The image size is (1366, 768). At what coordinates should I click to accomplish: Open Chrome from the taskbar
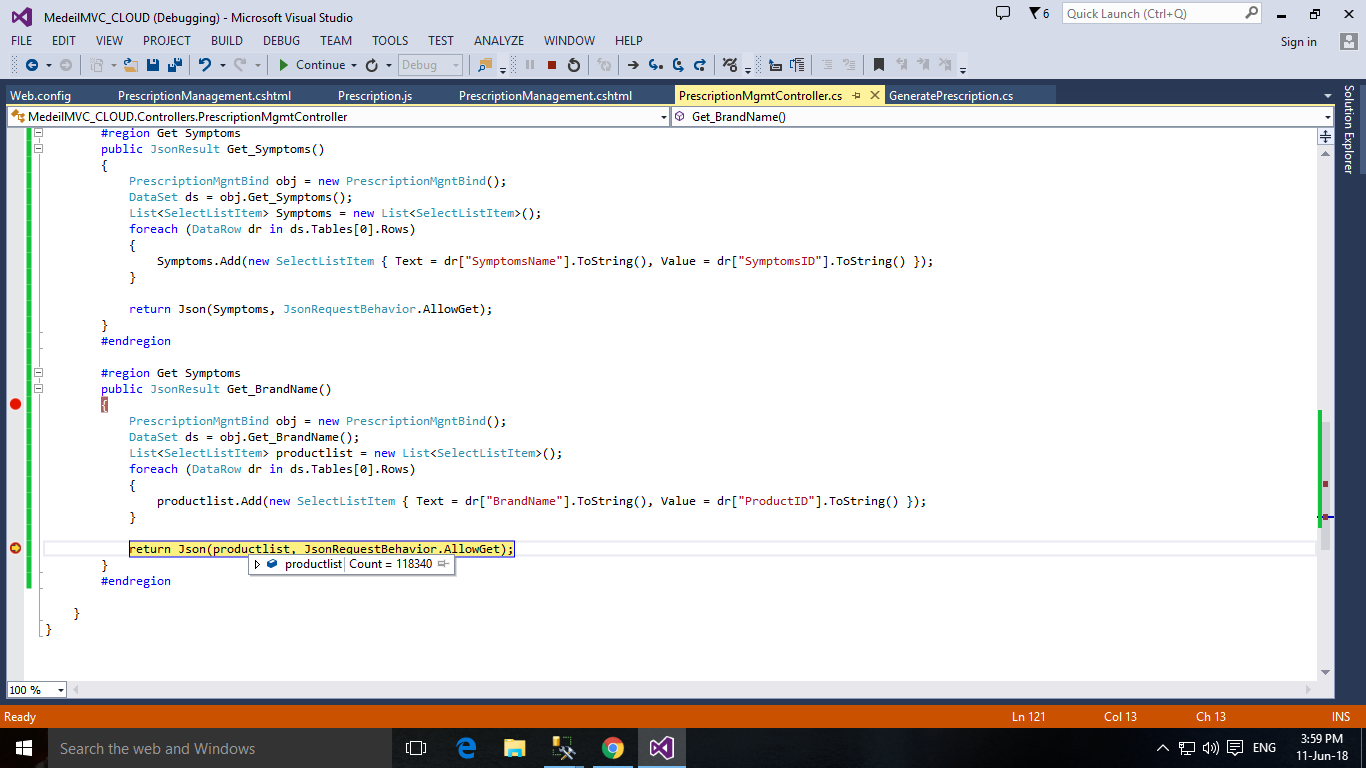click(x=613, y=748)
